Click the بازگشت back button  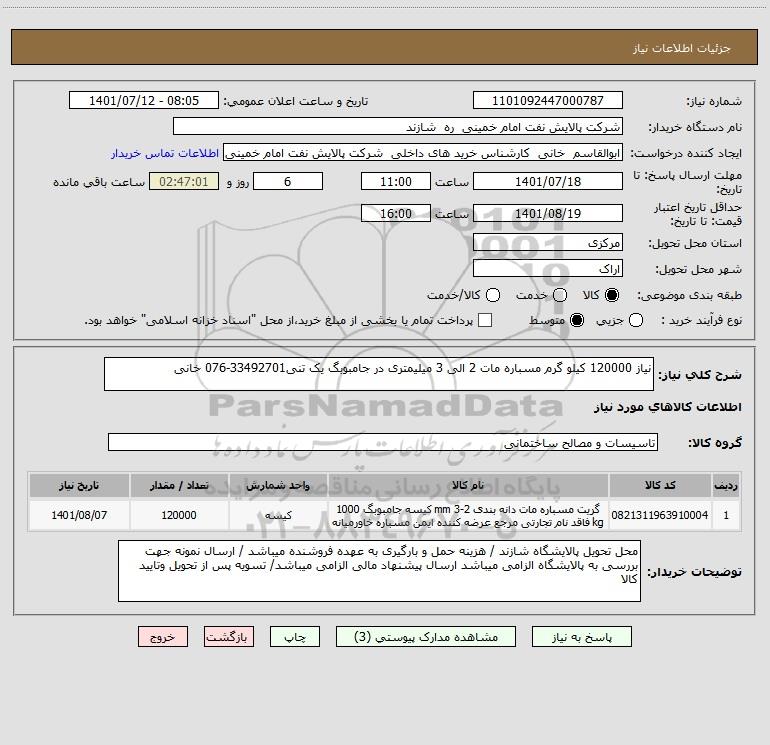click(x=229, y=636)
